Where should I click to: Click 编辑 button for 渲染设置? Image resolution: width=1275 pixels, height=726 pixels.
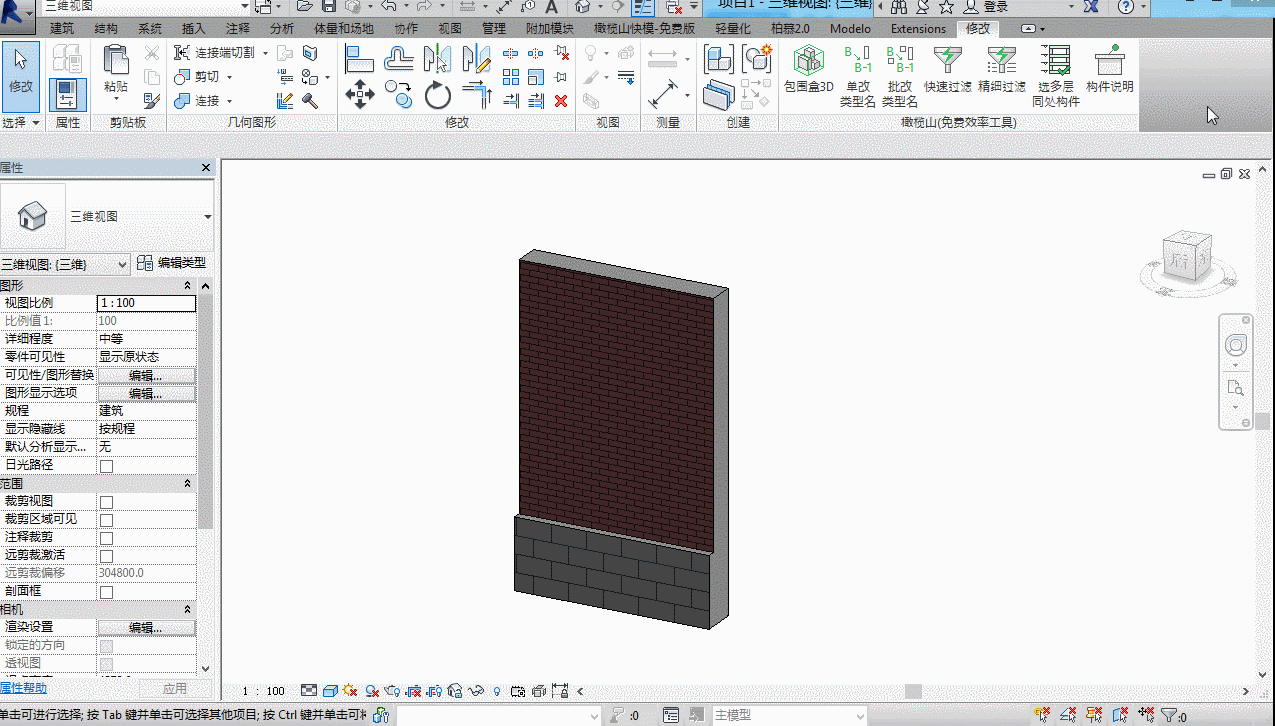pyautogui.click(x=146, y=628)
